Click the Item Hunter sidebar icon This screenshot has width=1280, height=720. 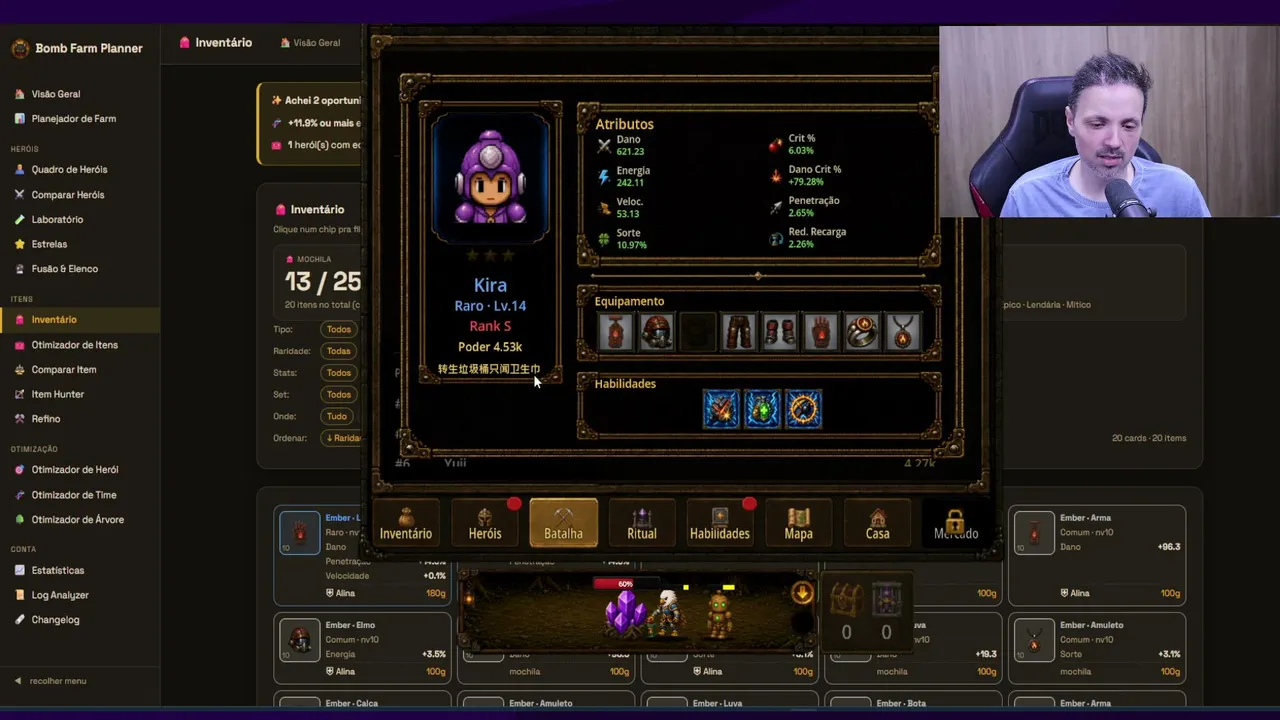click(20, 394)
